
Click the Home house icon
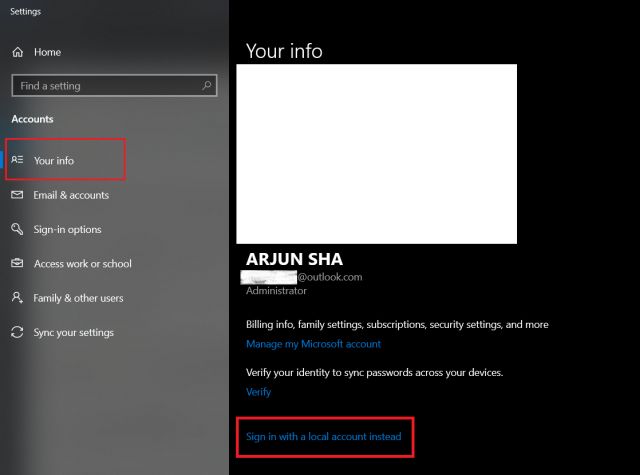pyautogui.click(x=18, y=52)
